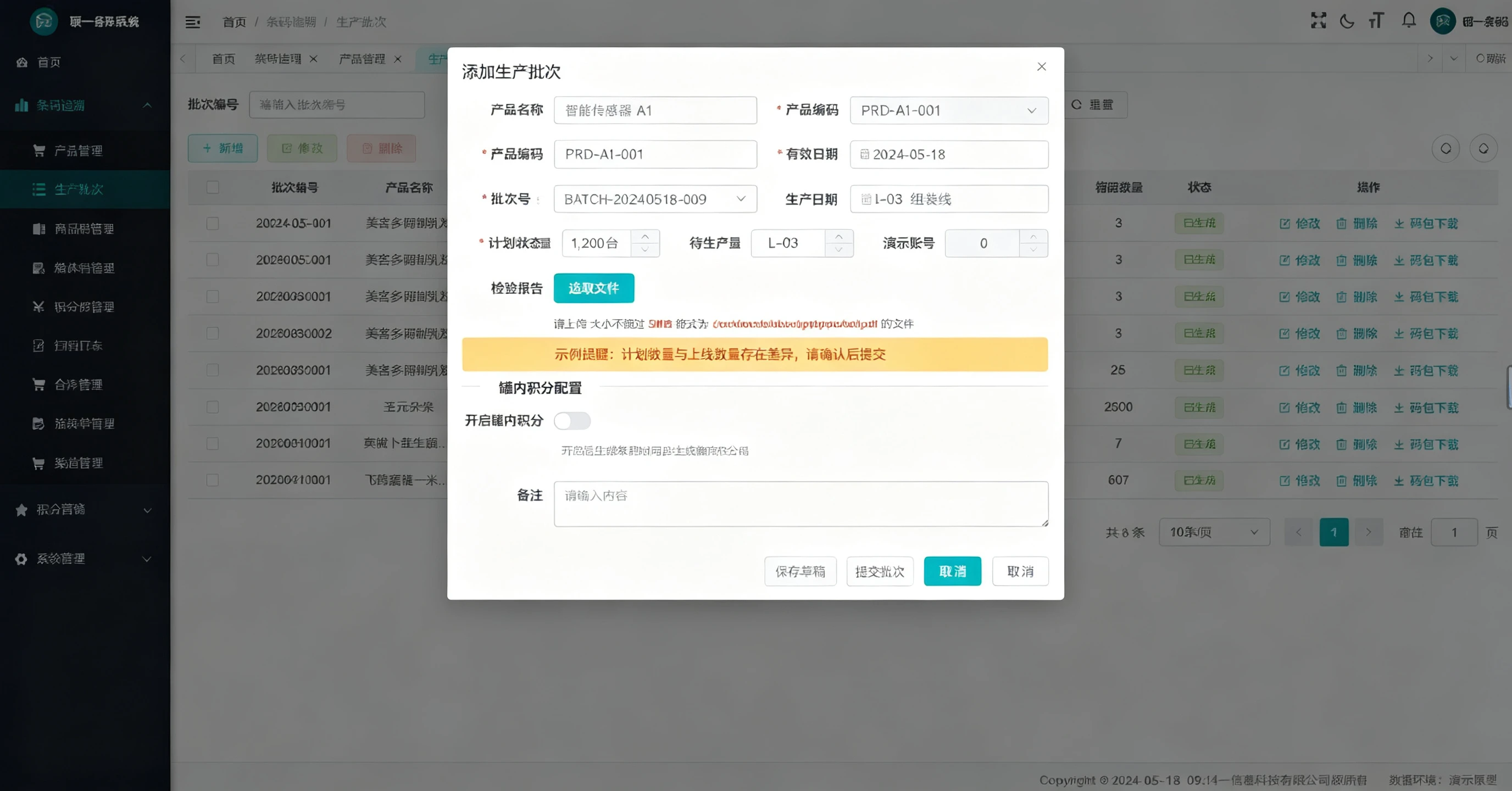The width and height of the screenshot is (1512, 791).
Task: Toggle the 开启罐内积分 switch
Action: (x=572, y=421)
